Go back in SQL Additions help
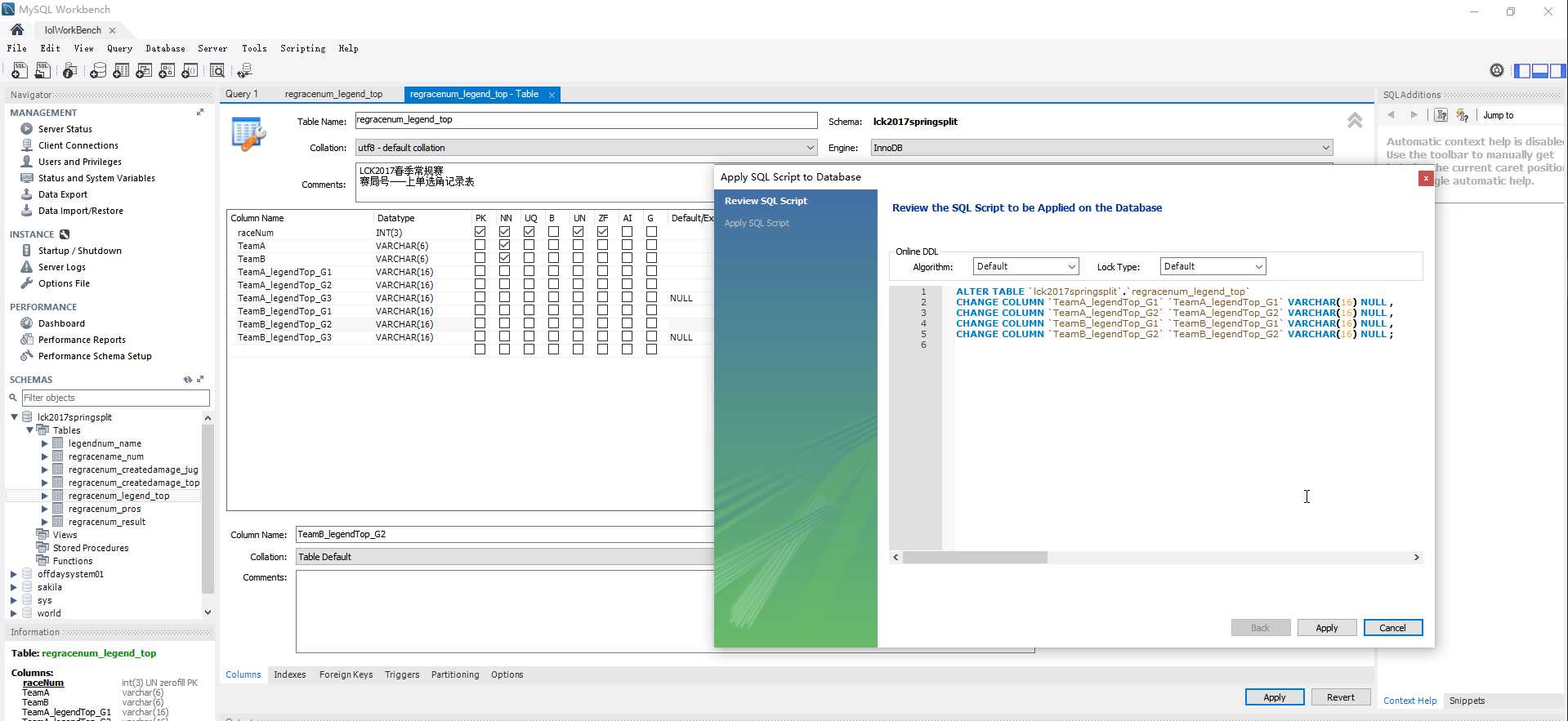1568x721 pixels. pos(1392,115)
